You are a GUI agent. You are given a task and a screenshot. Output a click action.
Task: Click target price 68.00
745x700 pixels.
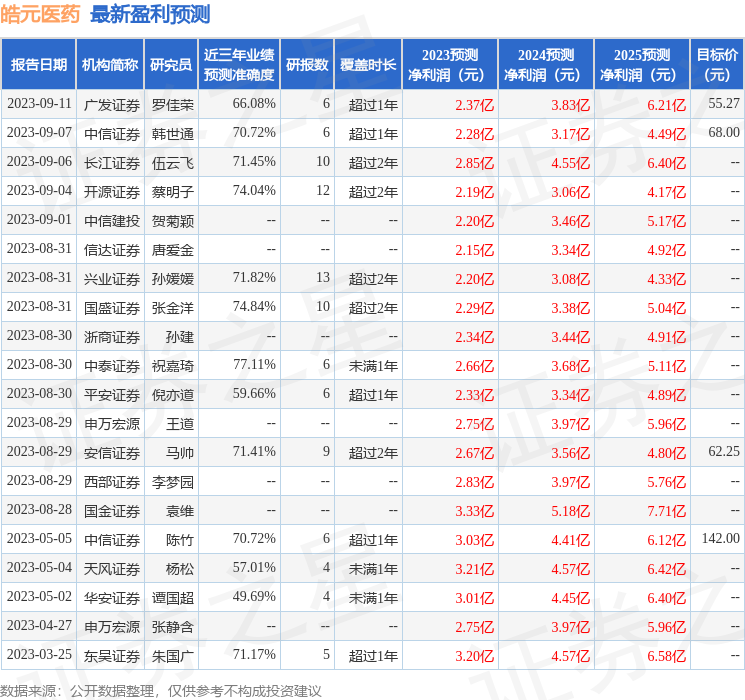coord(724,132)
